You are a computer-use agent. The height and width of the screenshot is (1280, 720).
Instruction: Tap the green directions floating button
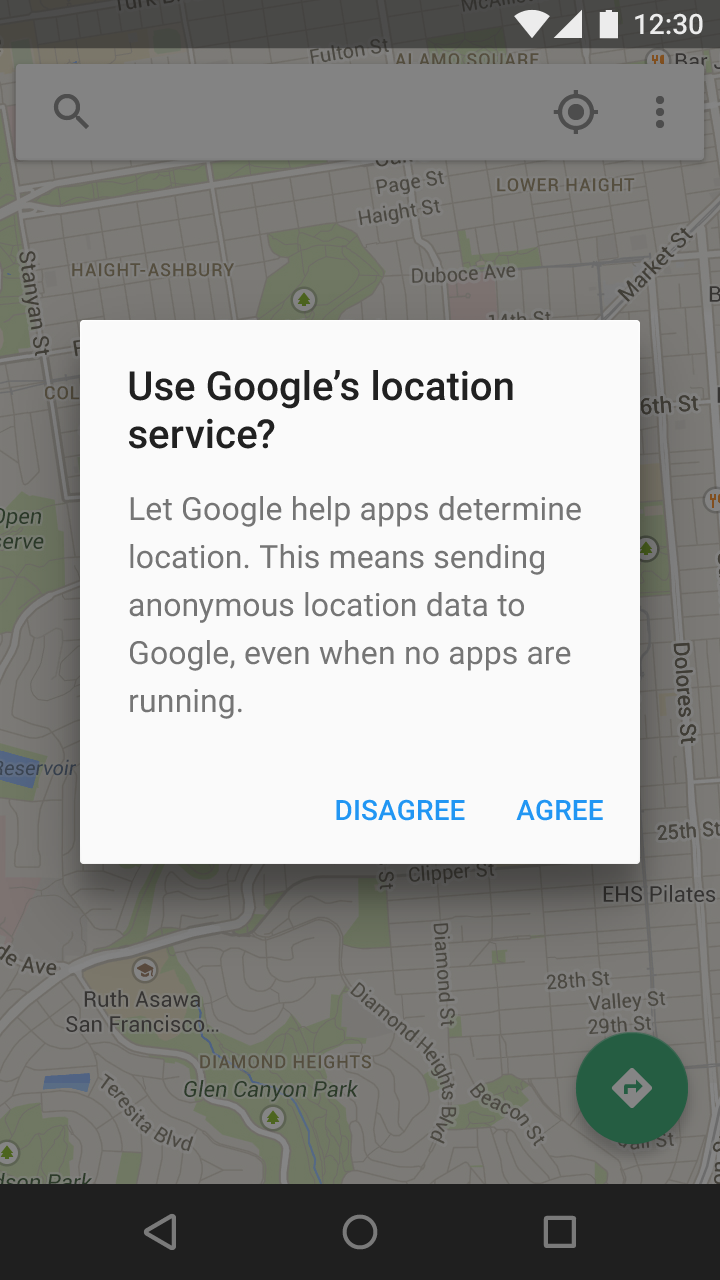tap(632, 1088)
